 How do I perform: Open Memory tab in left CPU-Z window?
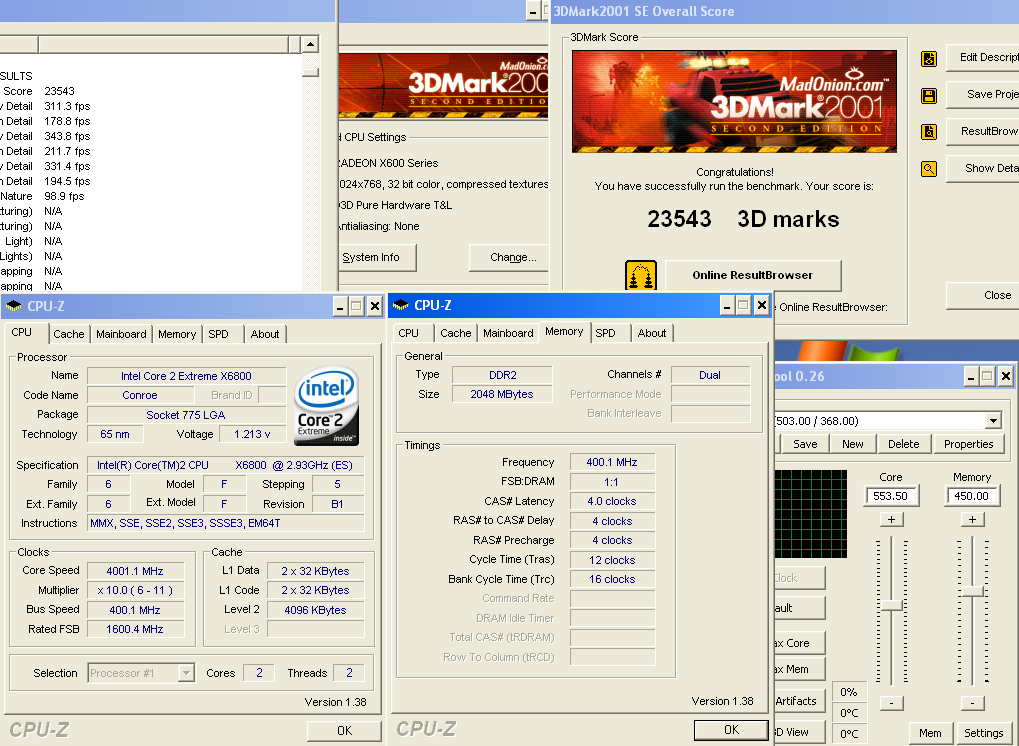click(x=177, y=334)
